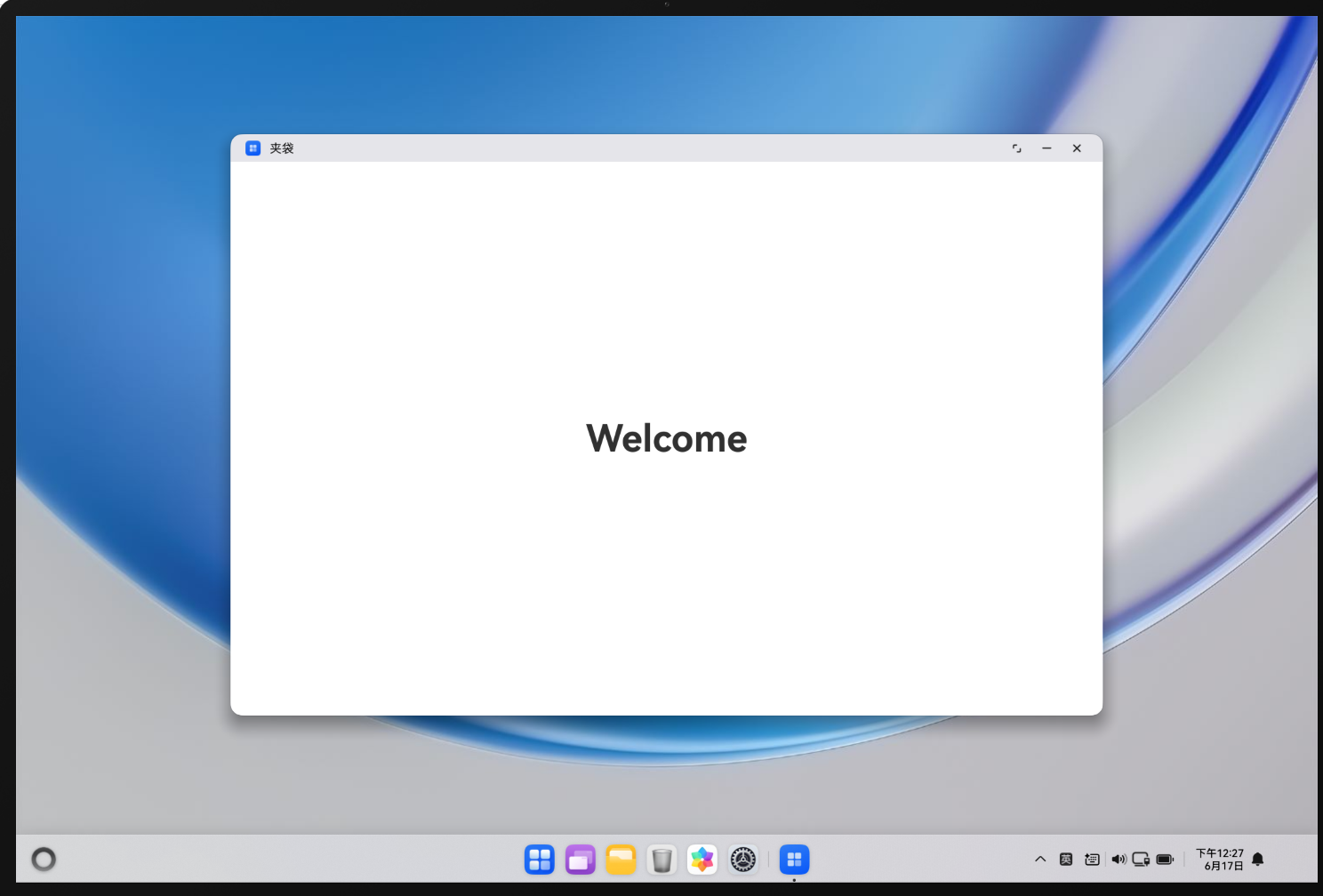Minimize the 夹袋 window
Viewport: 1323px width, 896px height.
click(x=1046, y=148)
